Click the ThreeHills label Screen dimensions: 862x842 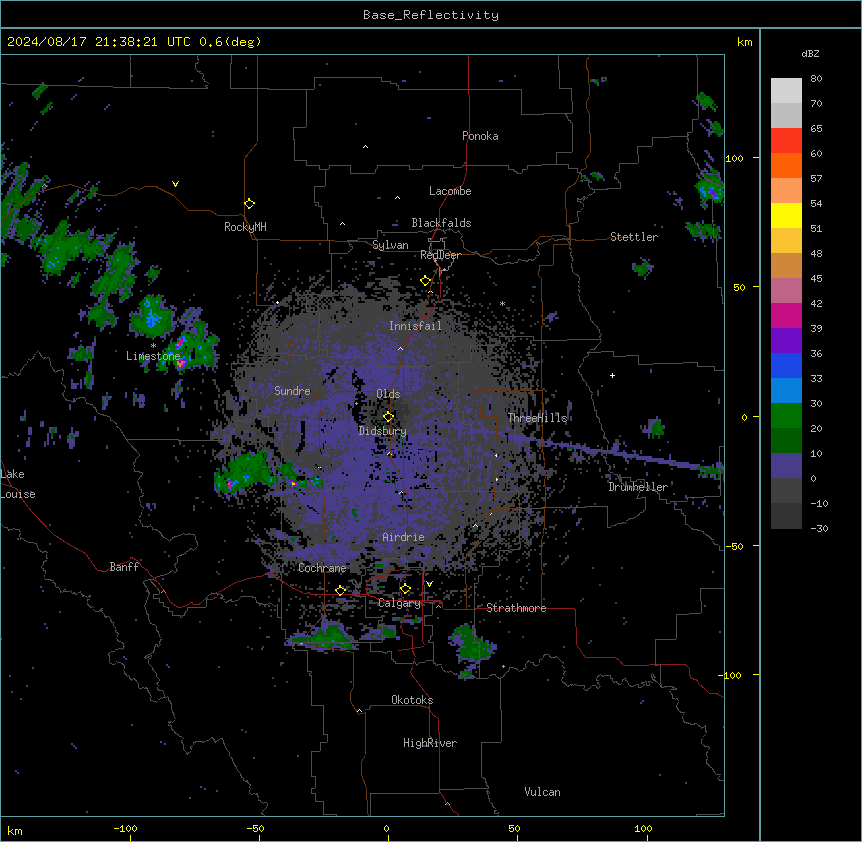point(537,418)
